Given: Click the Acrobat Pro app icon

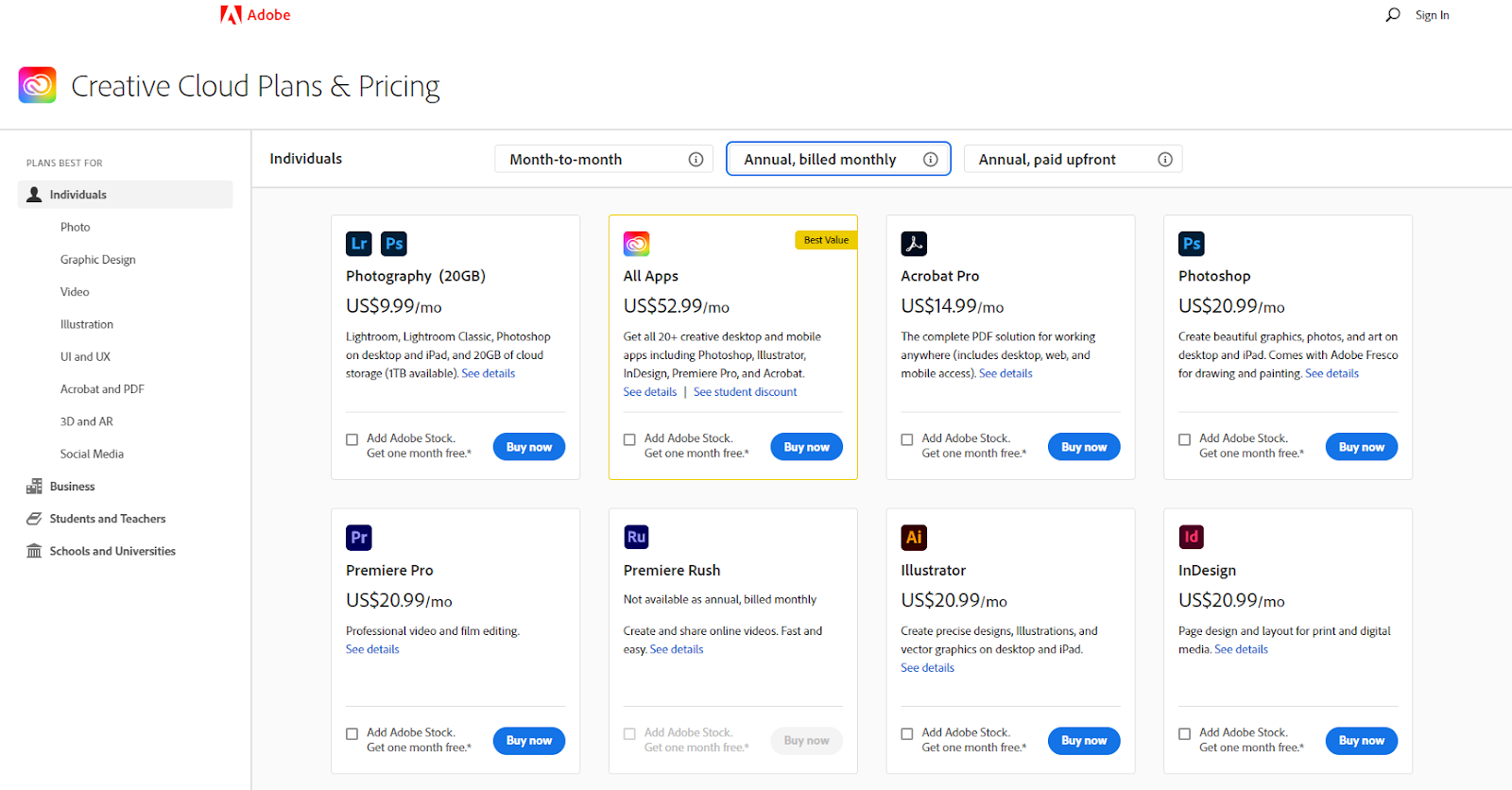Looking at the screenshot, I should coord(914,244).
